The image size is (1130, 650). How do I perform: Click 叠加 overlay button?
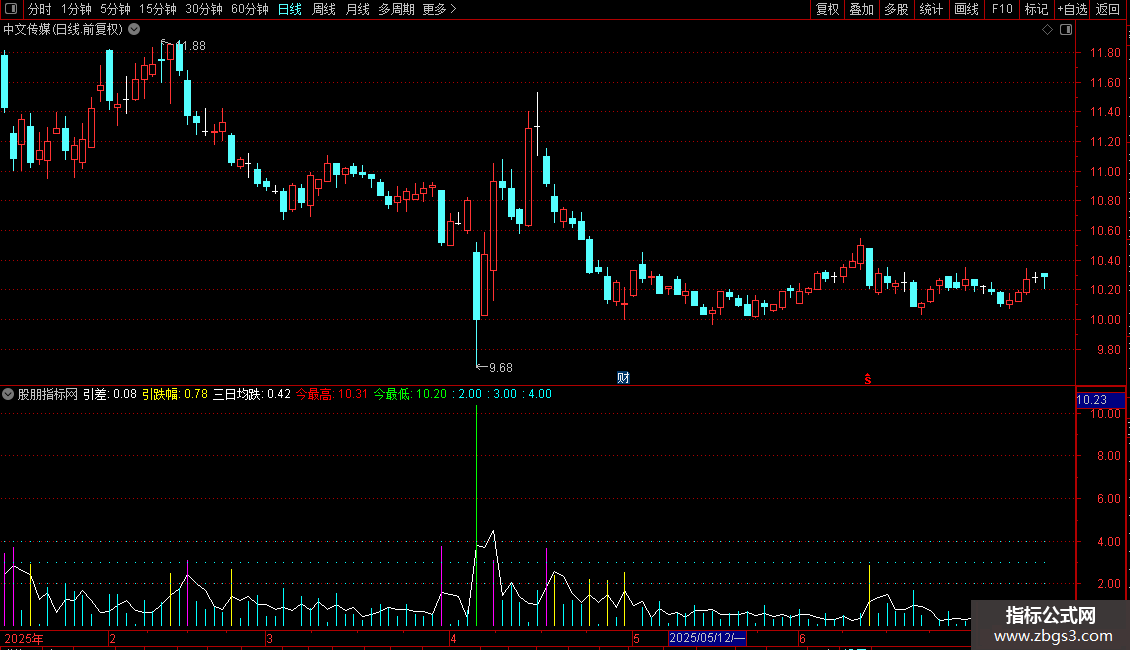[861, 9]
